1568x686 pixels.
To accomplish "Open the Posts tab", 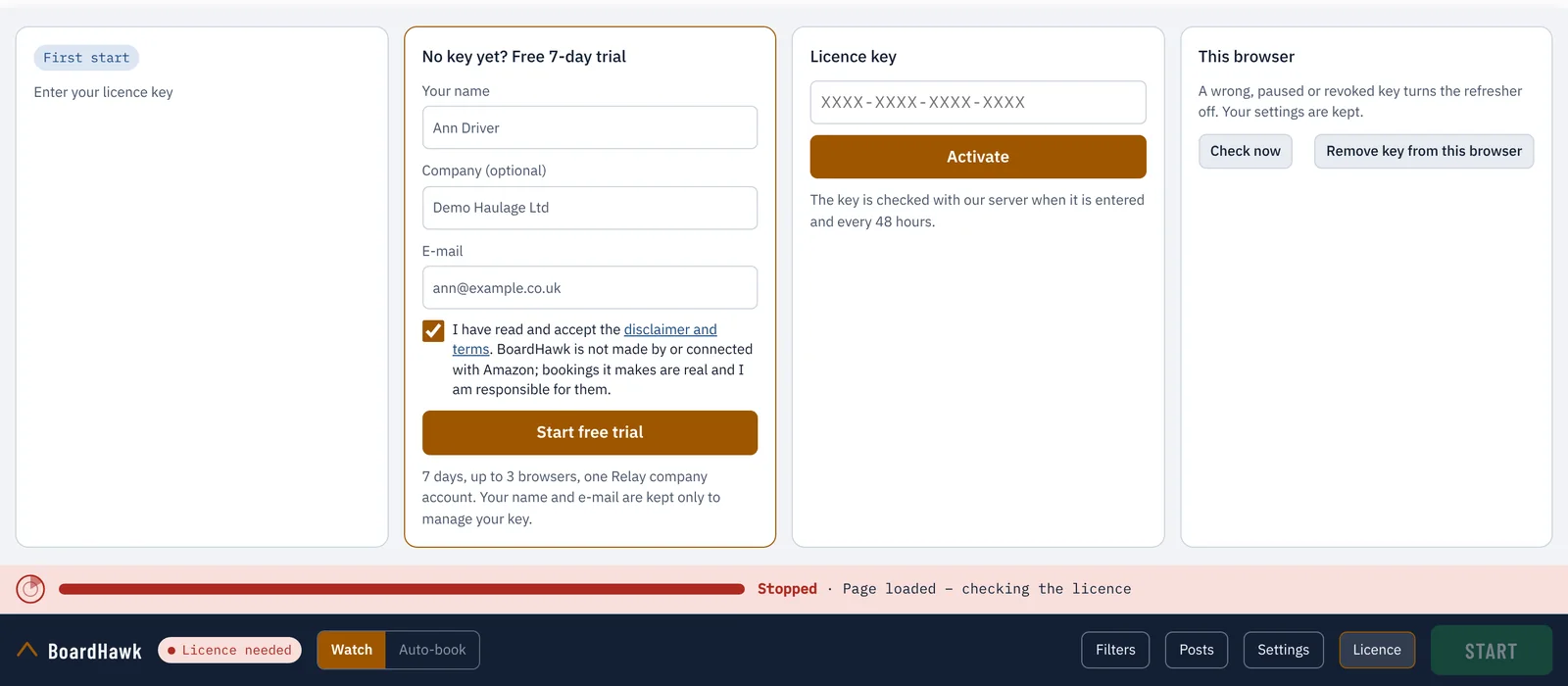I will (x=1197, y=650).
